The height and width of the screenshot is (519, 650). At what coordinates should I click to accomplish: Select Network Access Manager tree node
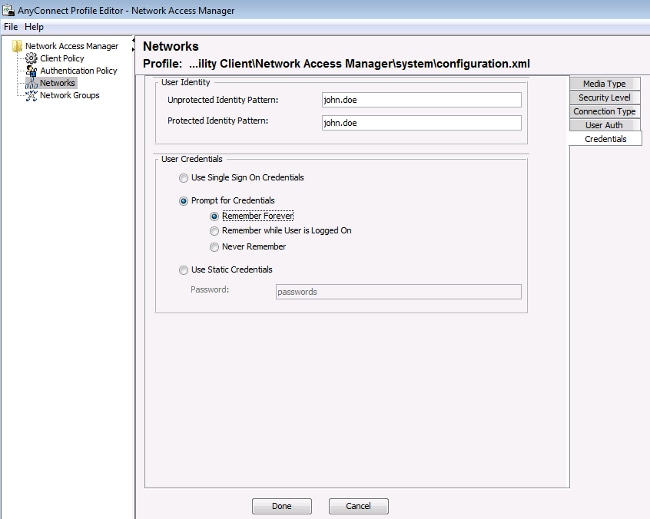tap(72, 46)
